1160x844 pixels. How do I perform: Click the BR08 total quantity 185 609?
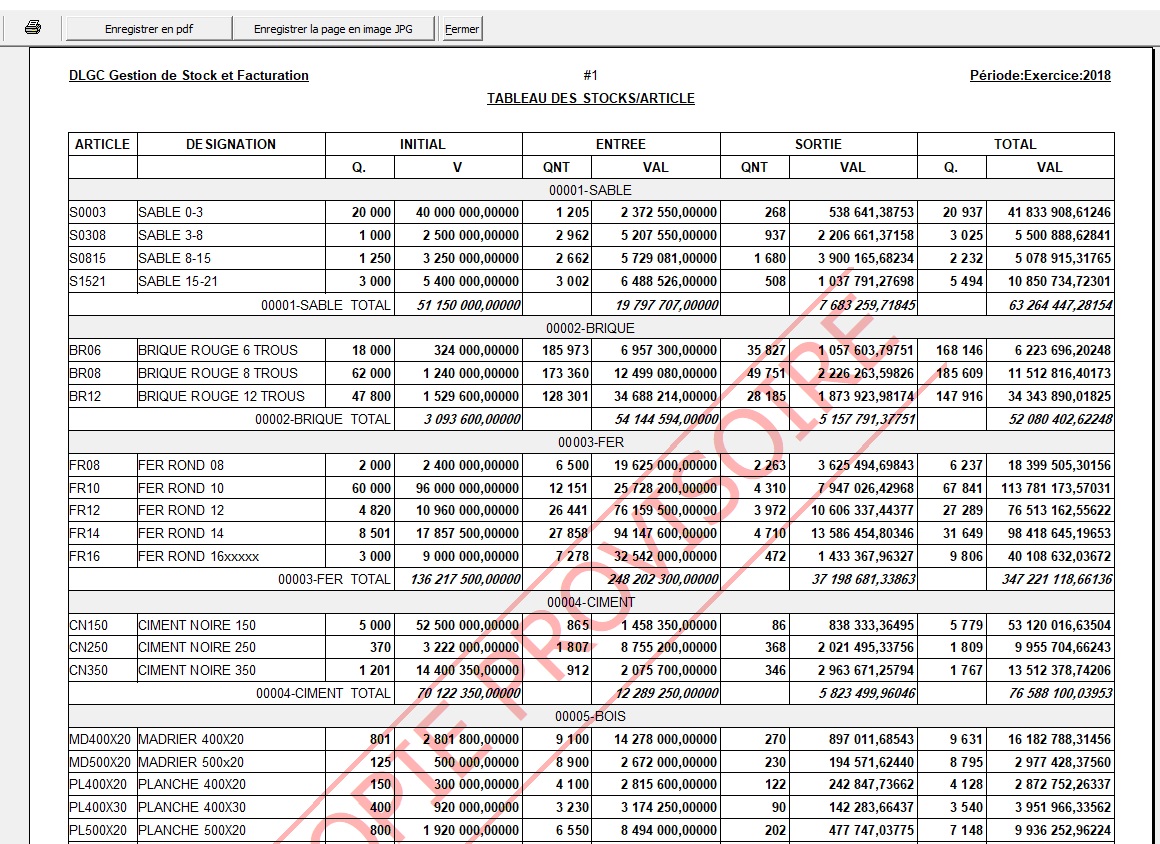tap(960, 373)
